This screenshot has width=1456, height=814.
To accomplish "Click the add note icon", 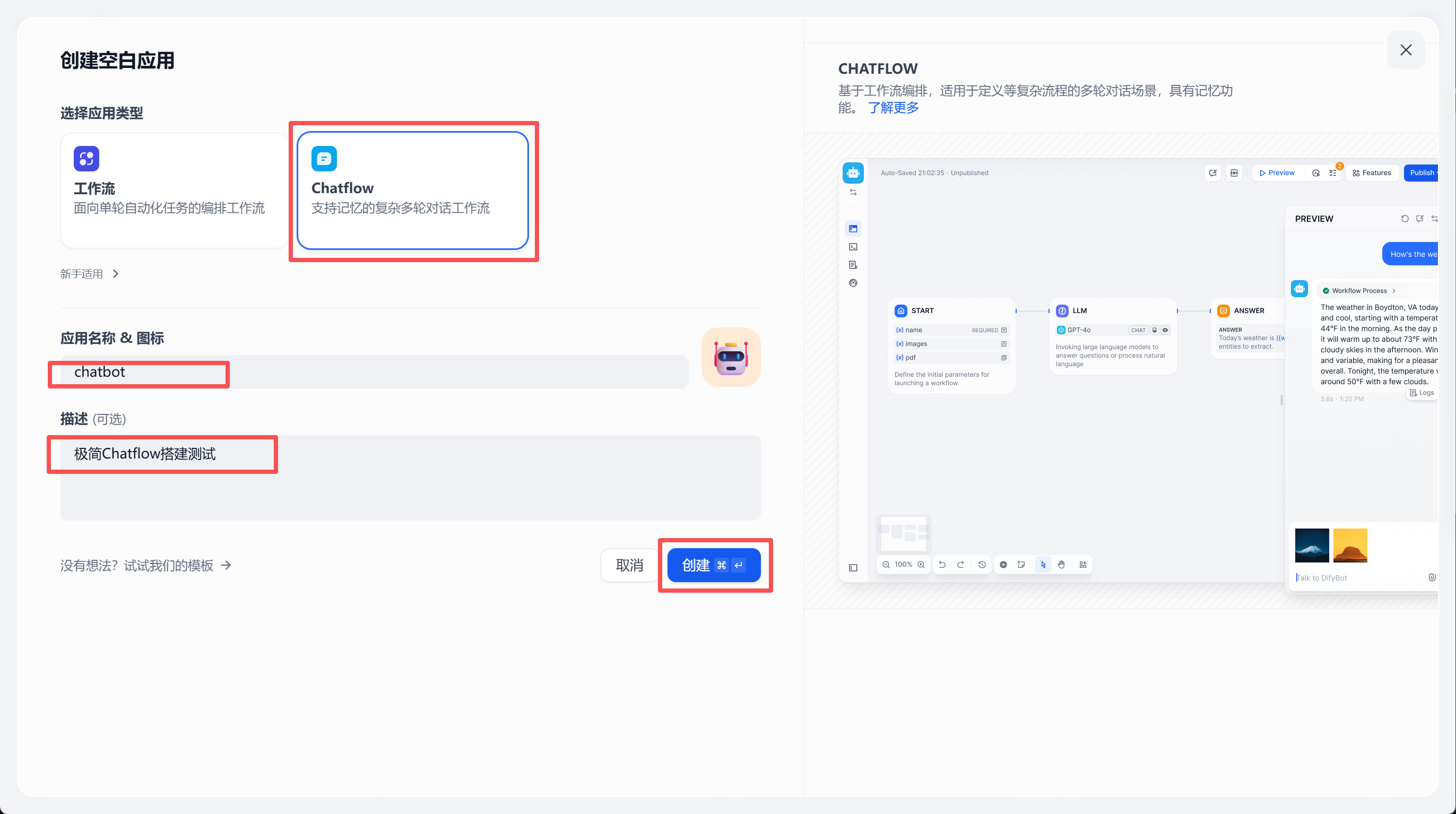I will [x=1021, y=565].
